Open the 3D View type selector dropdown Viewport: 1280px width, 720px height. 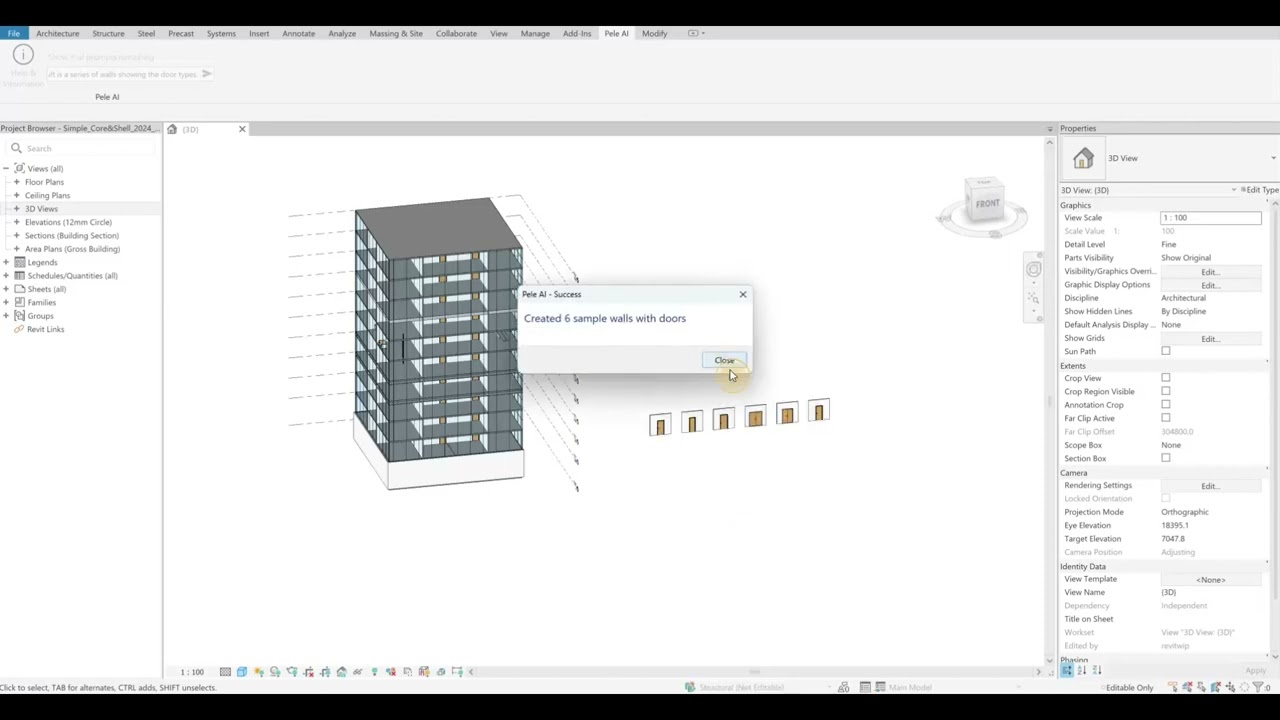pyautogui.click(x=1273, y=157)
